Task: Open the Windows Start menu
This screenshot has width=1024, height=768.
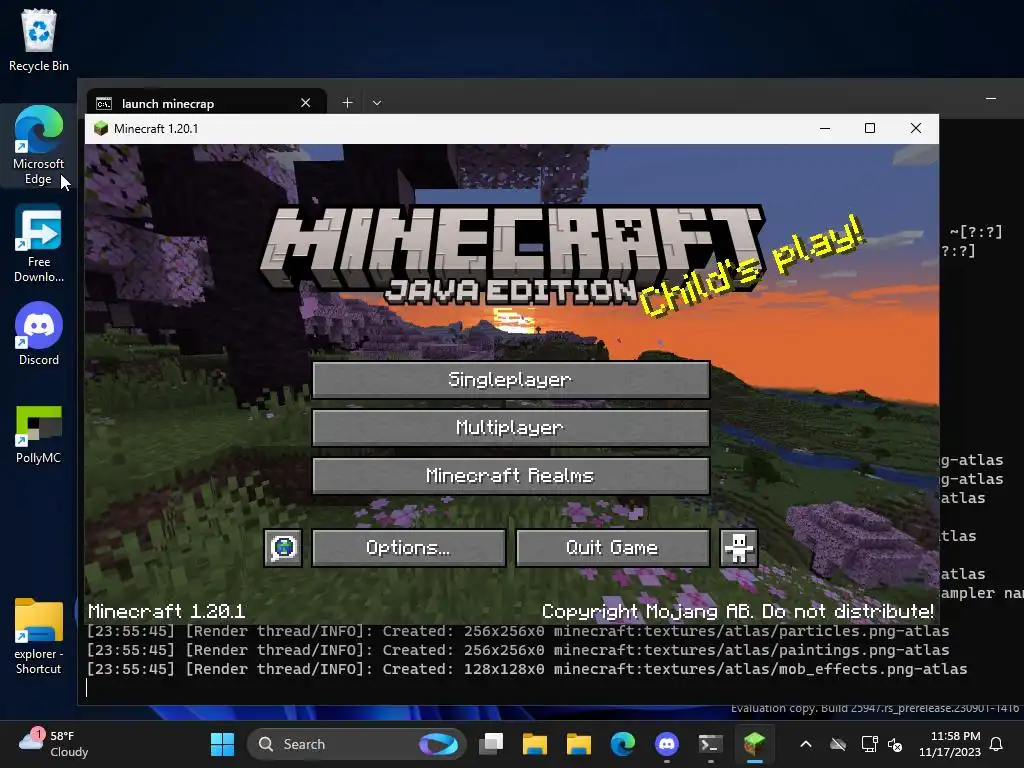Action: [x=222, y=744]
